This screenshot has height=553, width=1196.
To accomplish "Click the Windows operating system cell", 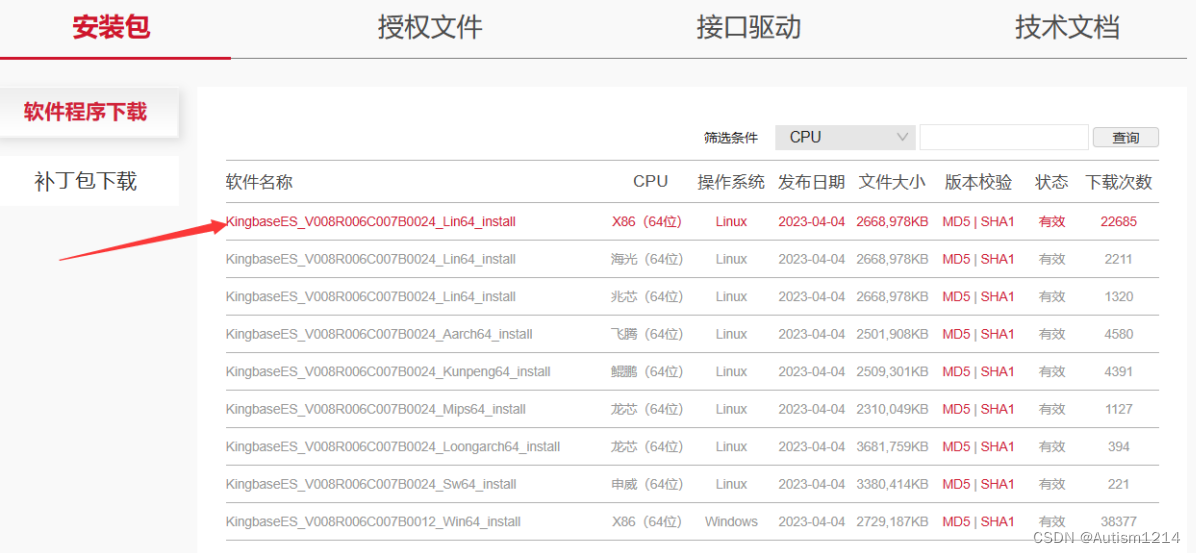I will tap(731, 522).
